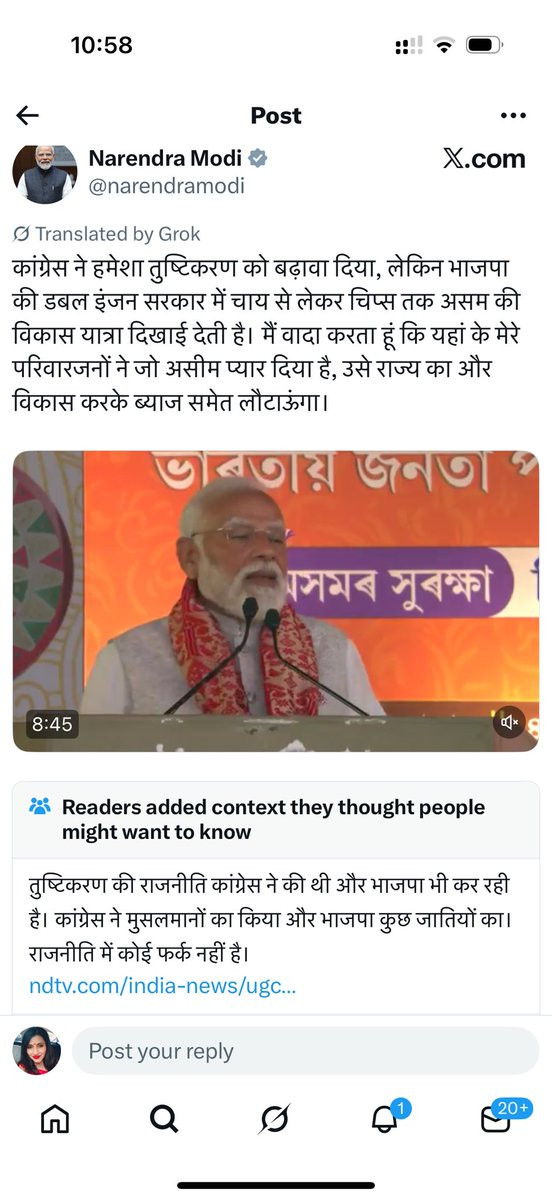
Task: Open the Search tab
Action: 164,1119
